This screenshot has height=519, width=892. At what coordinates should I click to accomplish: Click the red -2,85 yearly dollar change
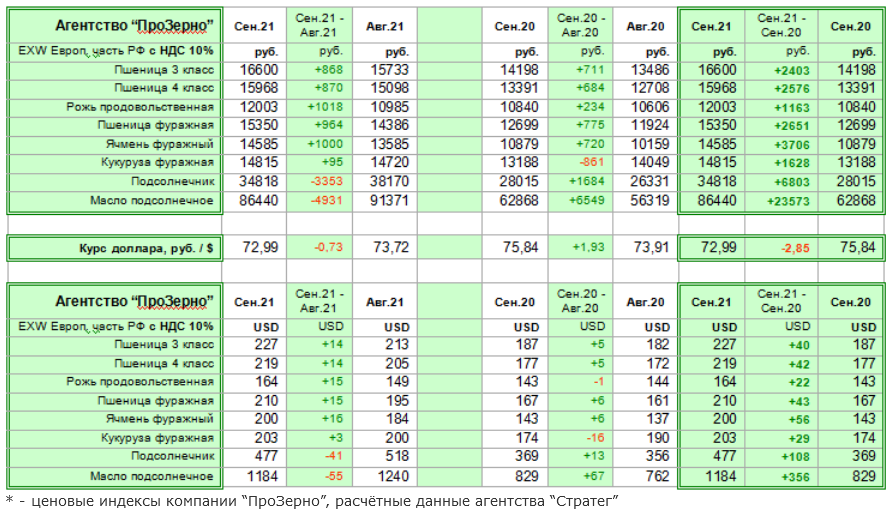pyautogui.click(x=795, y=249)
